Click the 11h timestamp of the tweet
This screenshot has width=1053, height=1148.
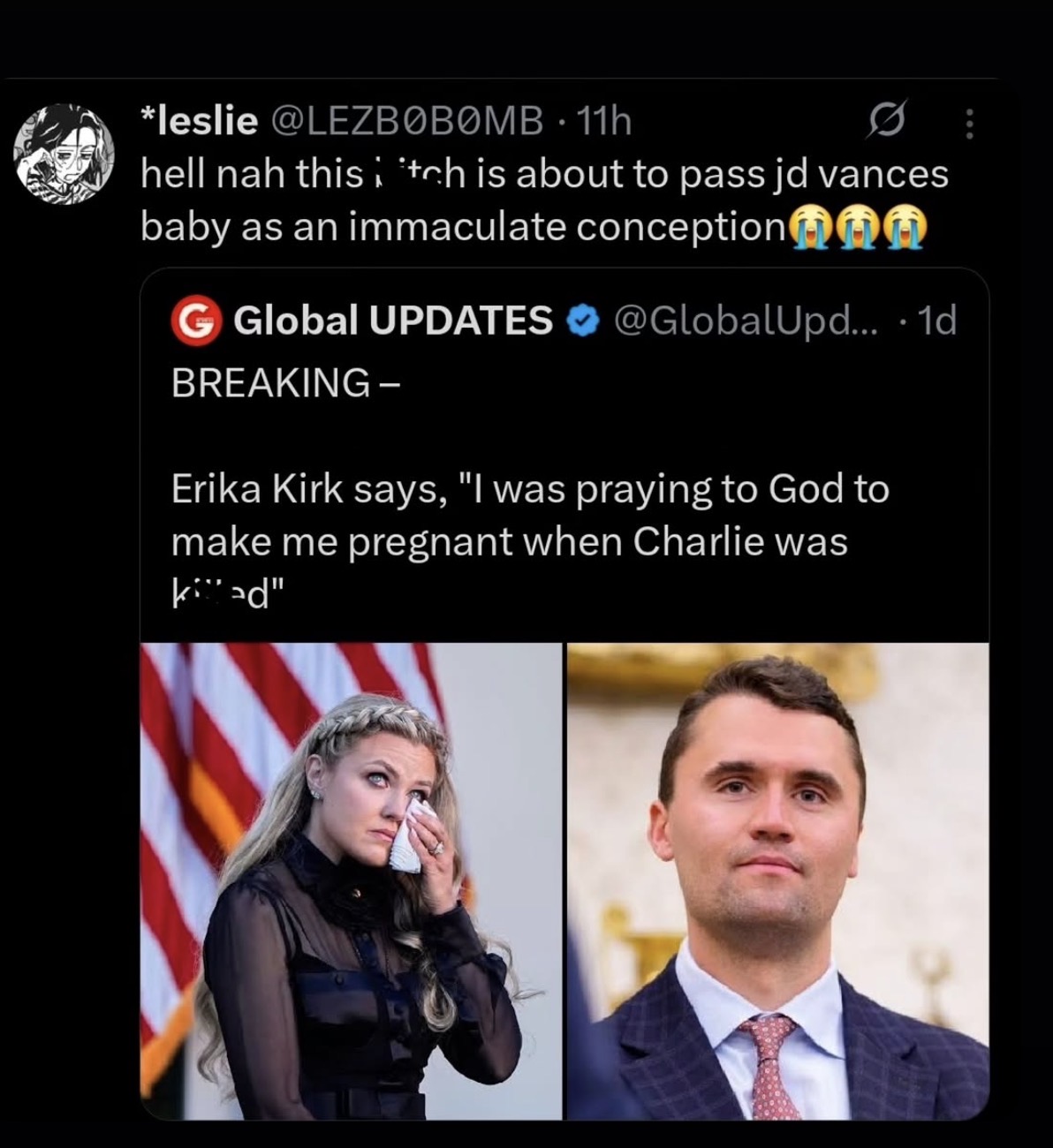(603, 121)
